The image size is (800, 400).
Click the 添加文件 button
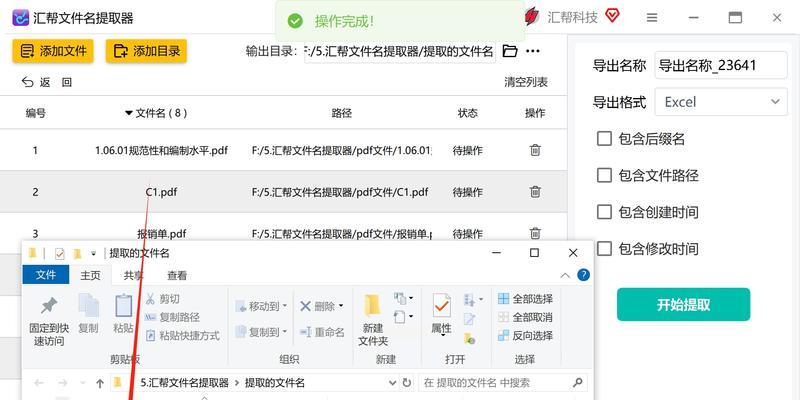tap(53, 51)
